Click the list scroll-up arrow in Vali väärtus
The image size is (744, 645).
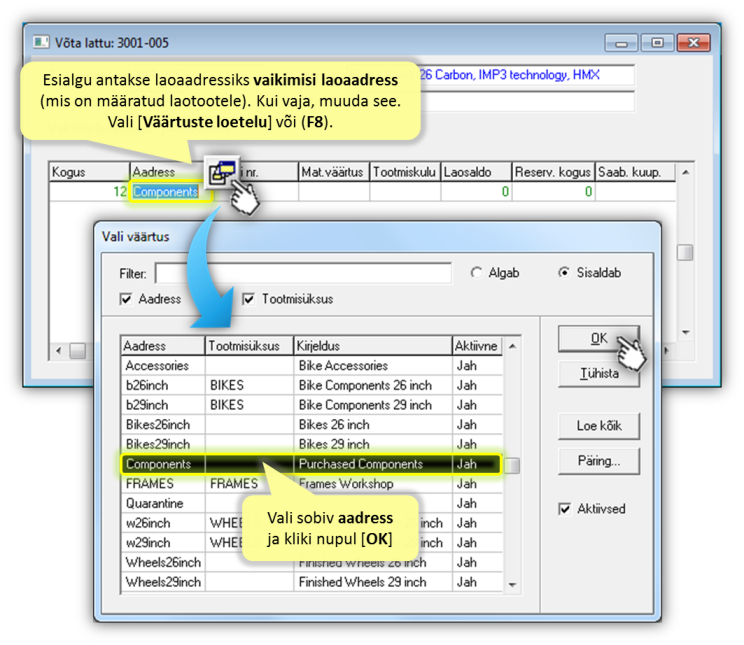point(512,346)
